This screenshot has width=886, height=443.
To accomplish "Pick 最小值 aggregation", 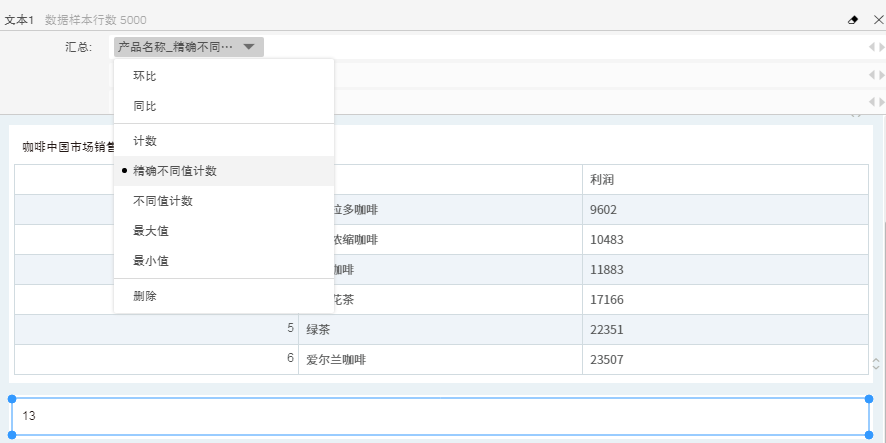I will [151, 261].
